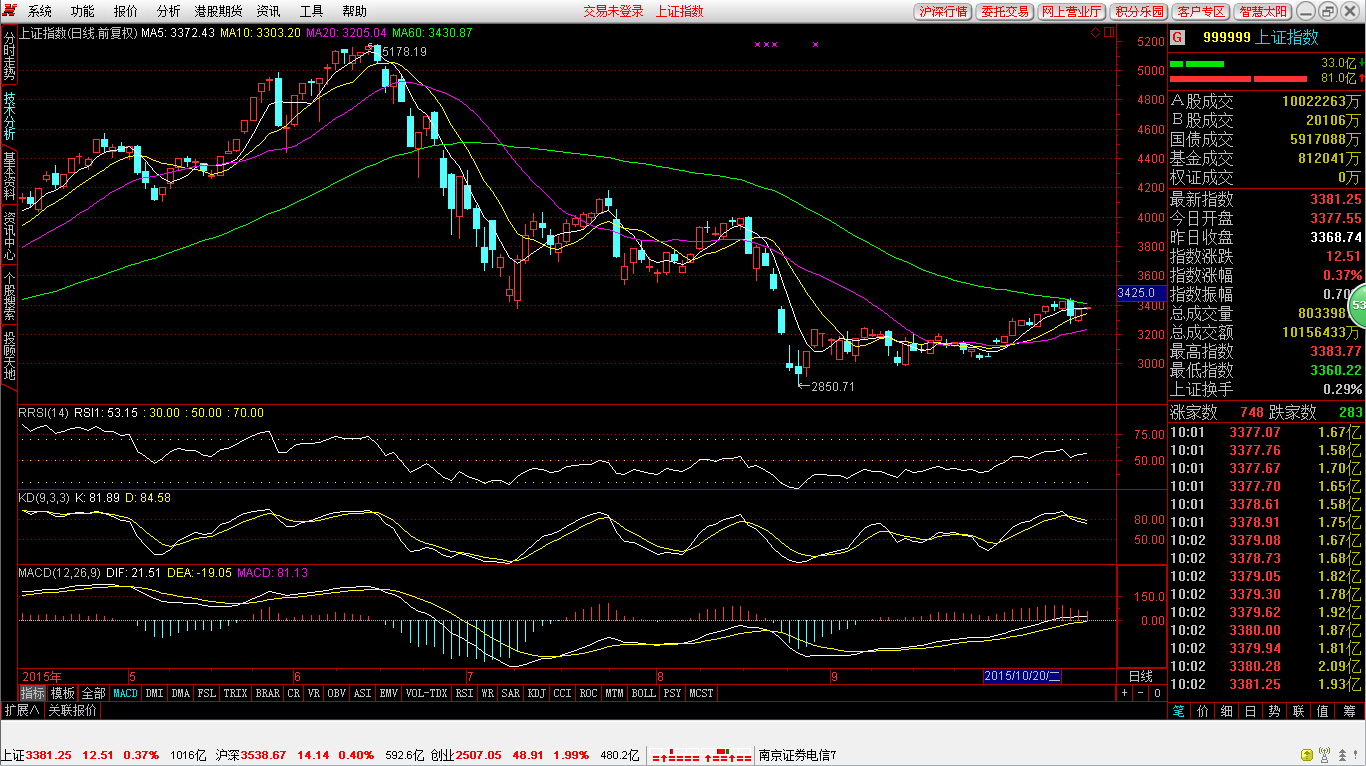Open the 报价 menu

click(x=126, y=11)
